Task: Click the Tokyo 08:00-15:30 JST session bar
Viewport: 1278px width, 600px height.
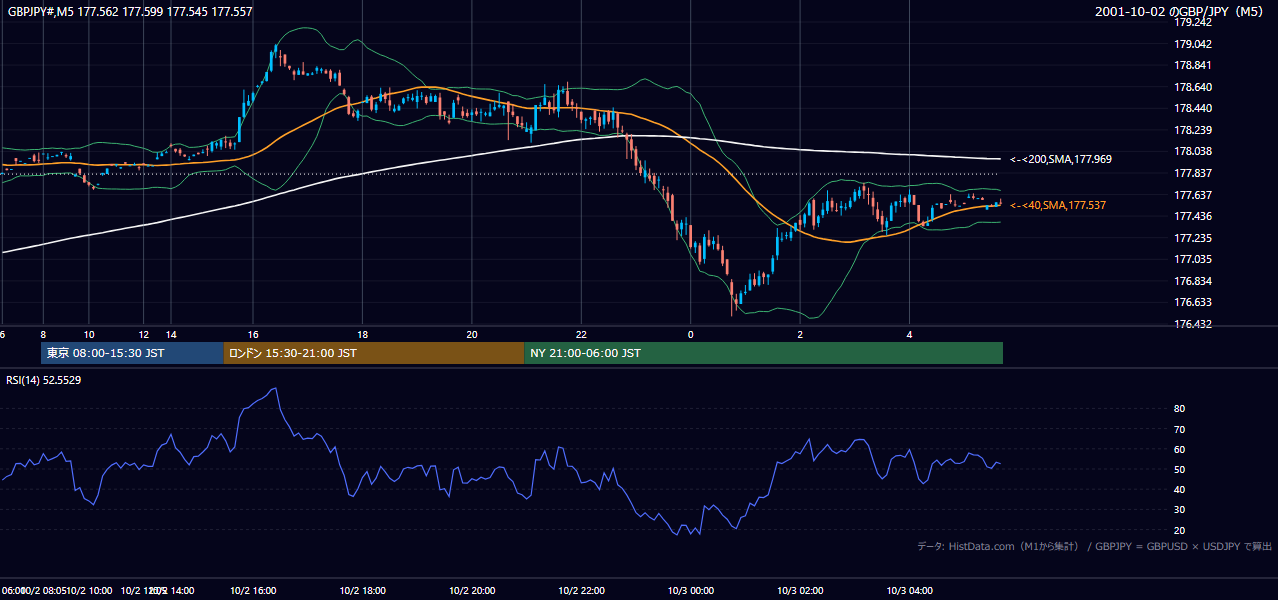Action: [132, 353]
